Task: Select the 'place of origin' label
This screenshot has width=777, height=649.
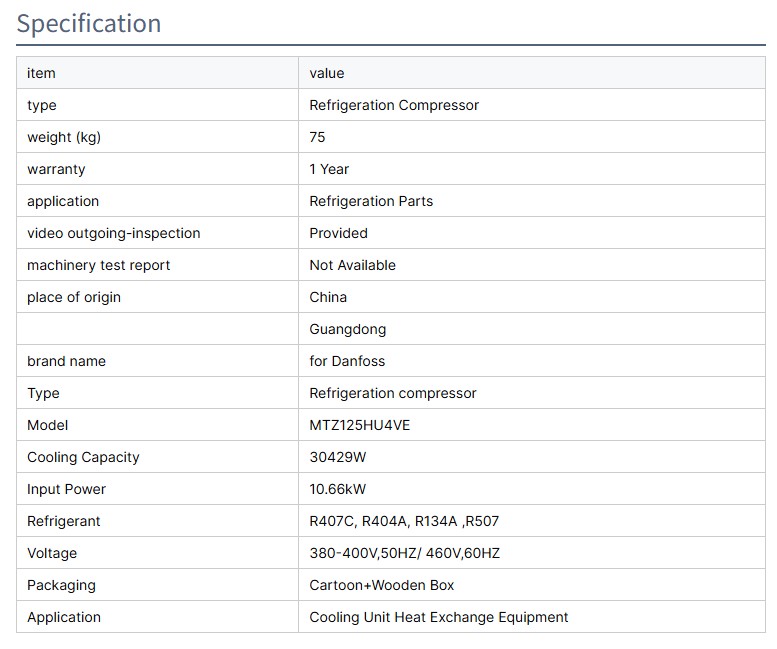Action: tap(74, 297)
